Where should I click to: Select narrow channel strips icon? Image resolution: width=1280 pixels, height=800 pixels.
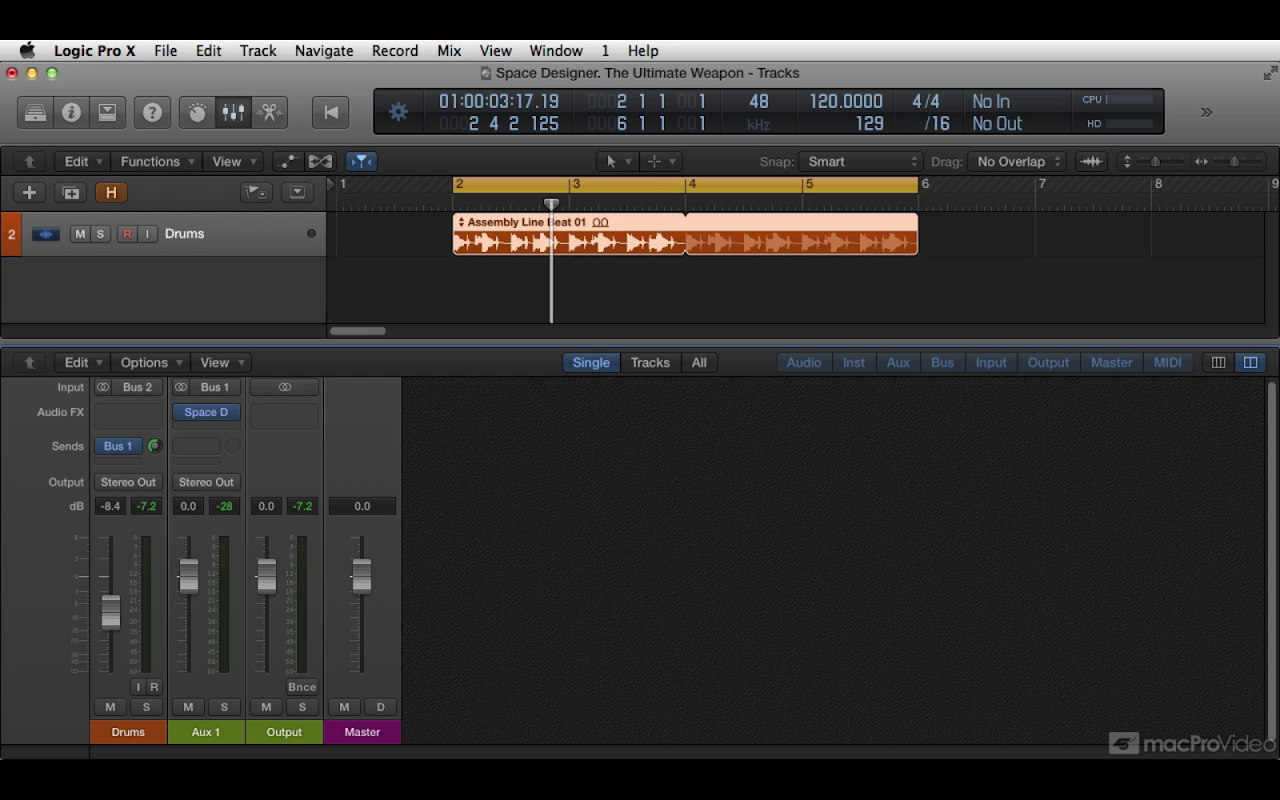[1218, 362]
